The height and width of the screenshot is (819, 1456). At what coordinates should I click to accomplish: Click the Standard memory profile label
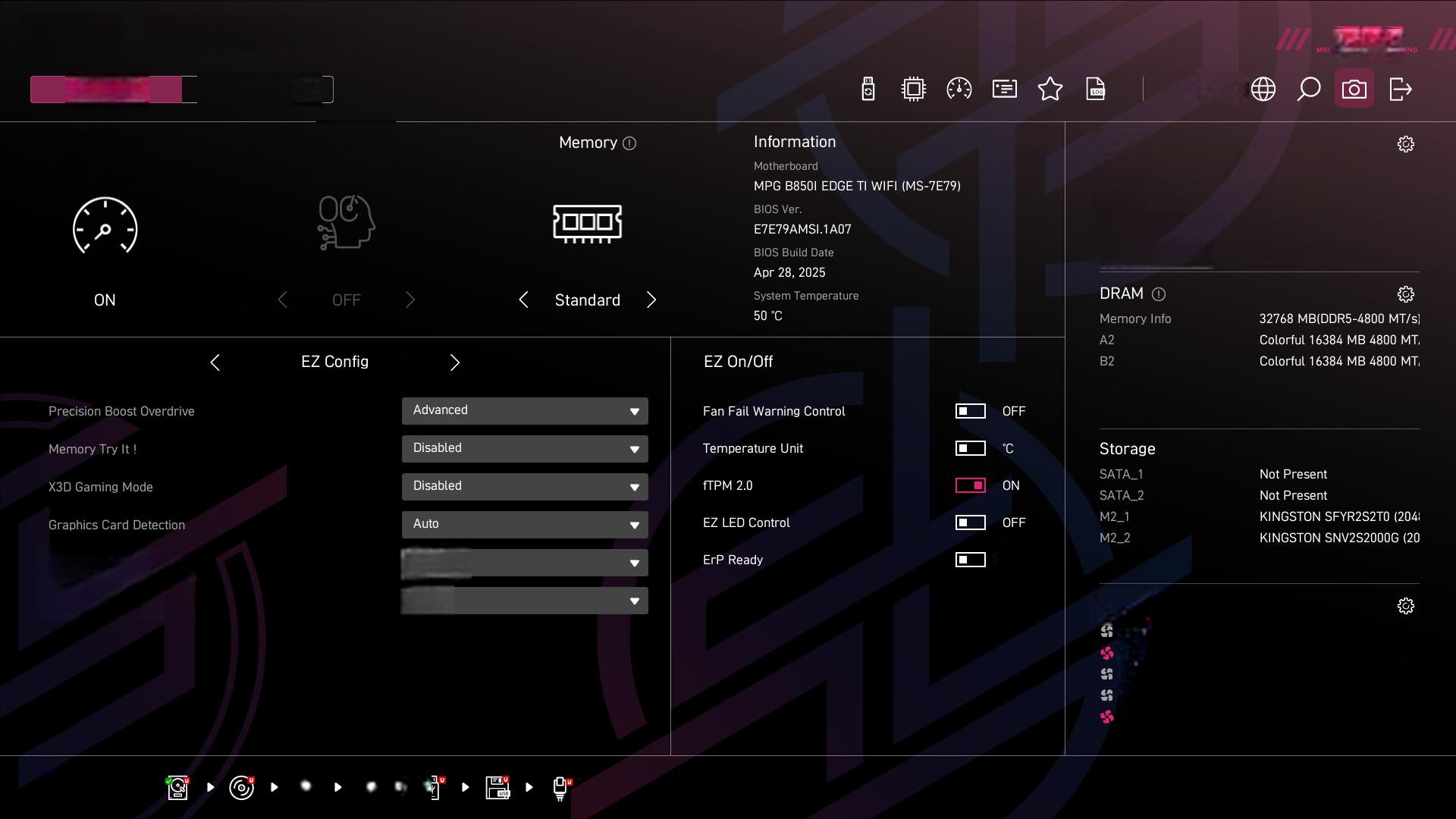(x=587, y=300)
